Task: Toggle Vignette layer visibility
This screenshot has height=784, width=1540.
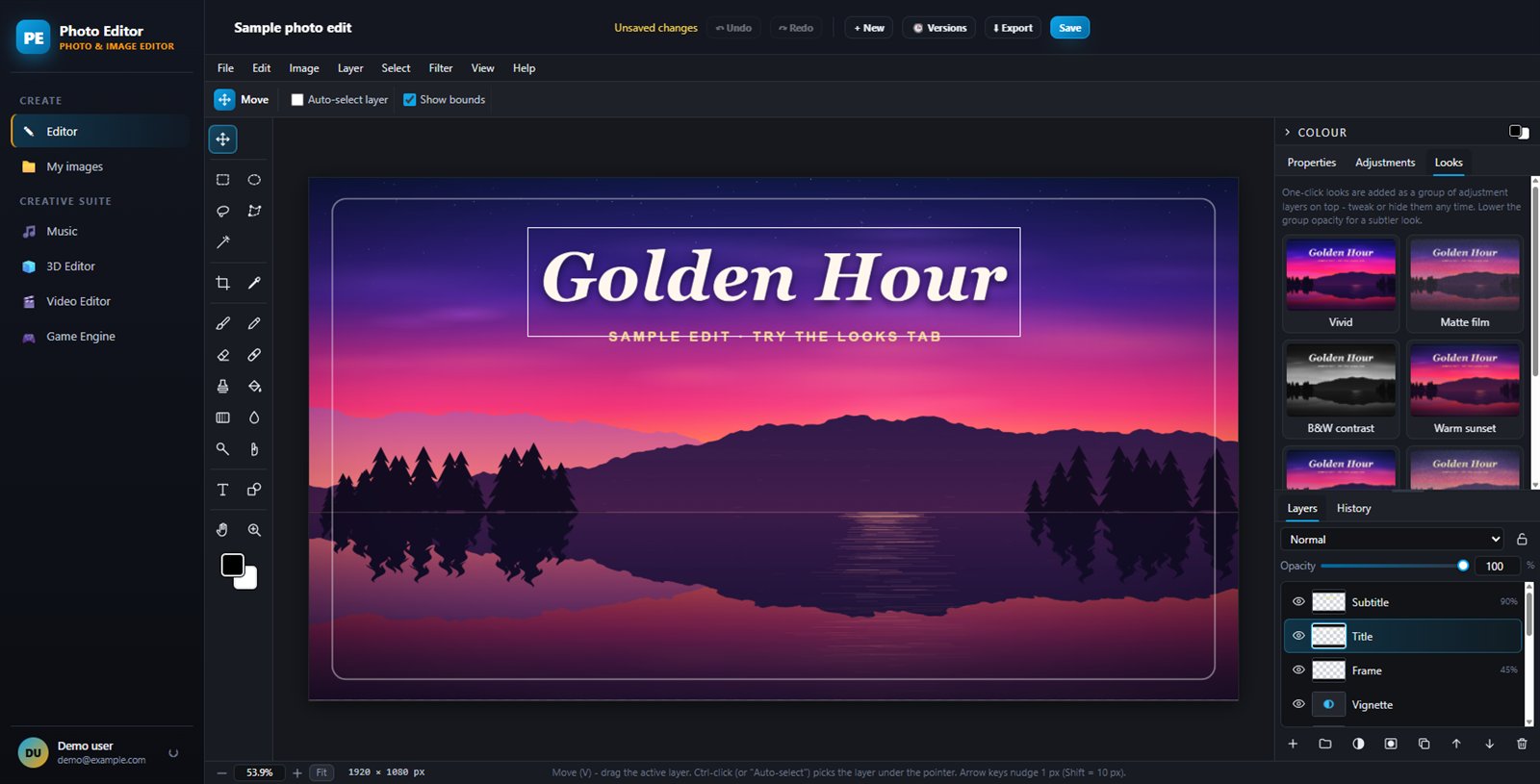Action: [1298, 704]
